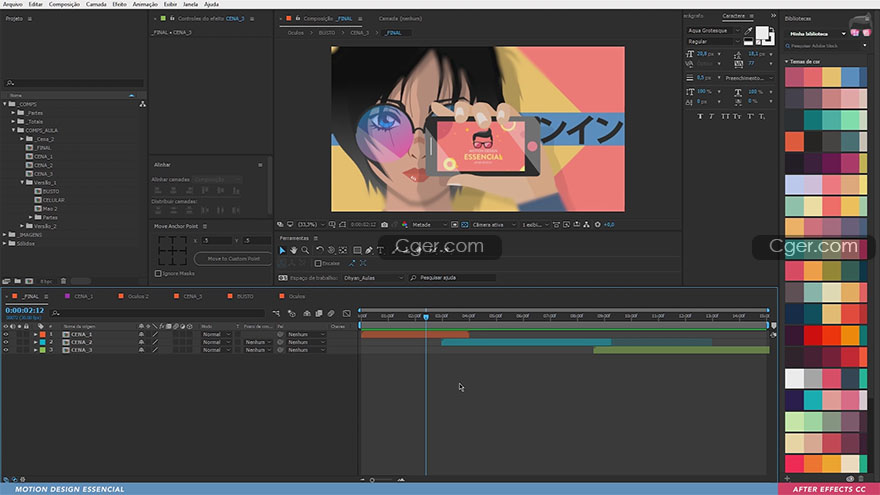
Task: Expand the CENA_1 layer properties
Action: (x=36, y=334)
